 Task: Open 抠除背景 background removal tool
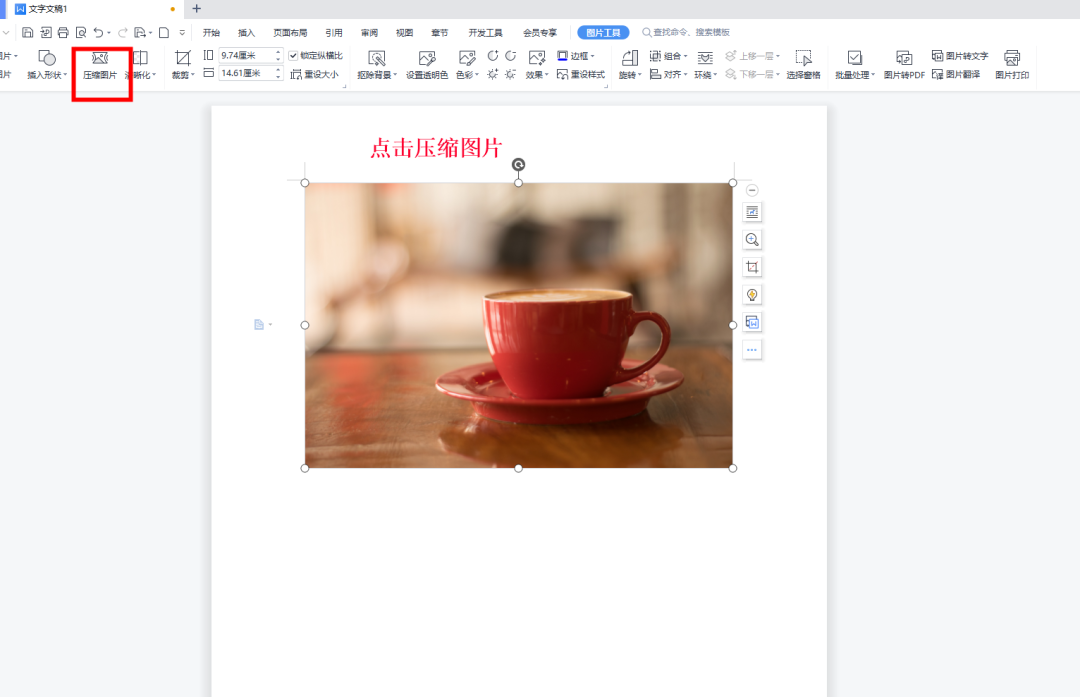[377, 65]
